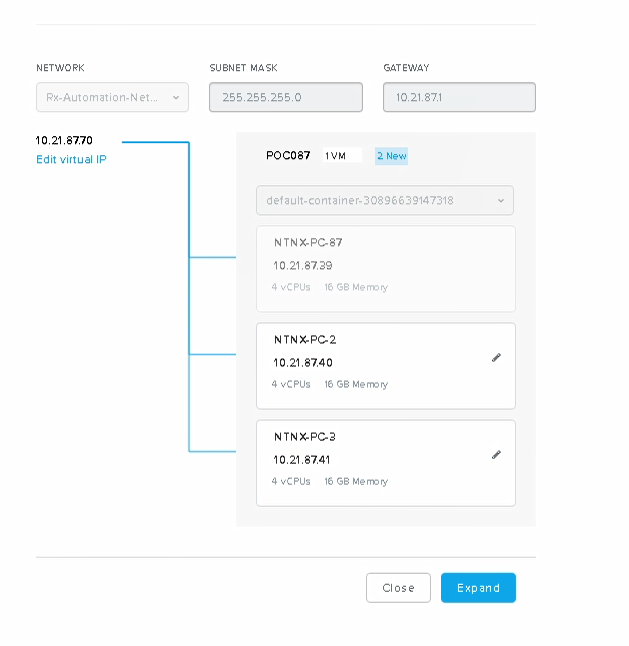Screen dimensions: 629x646
Task: Open the Rx-Automation-Net network dropdown
Action: [112, 97]
